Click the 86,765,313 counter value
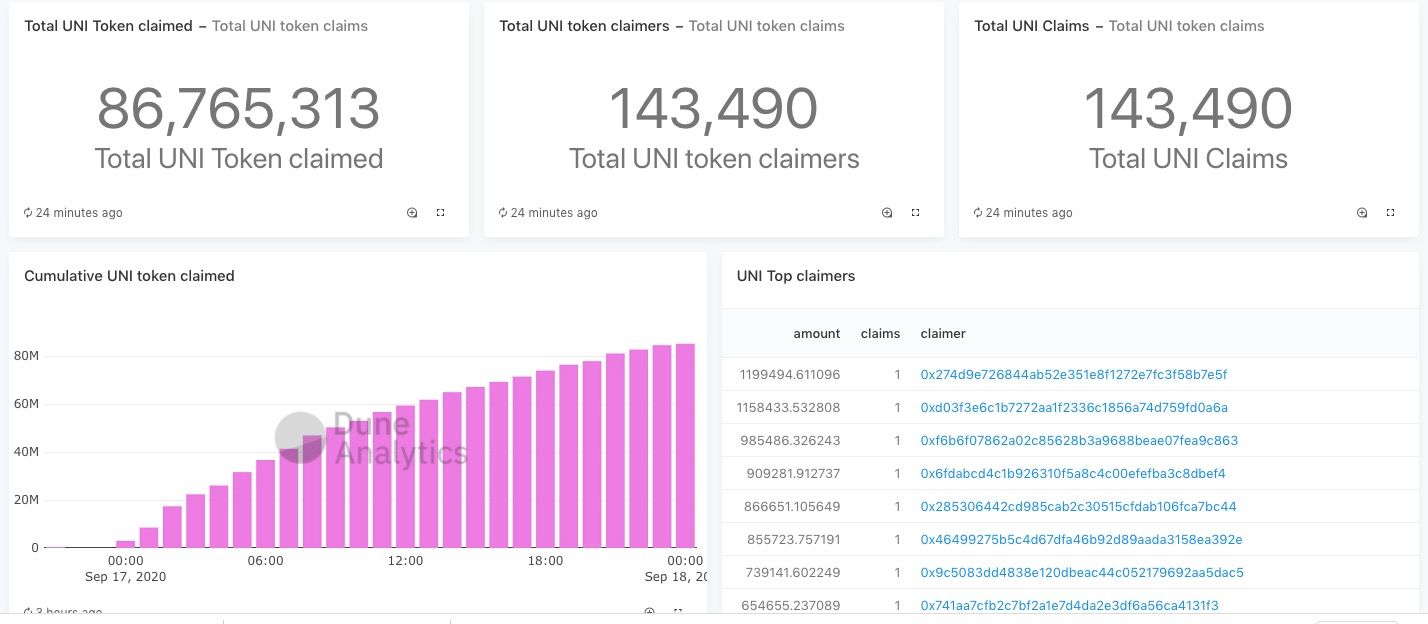The height and width of the screenshot is (624, 1428). (x=238, y=108)
